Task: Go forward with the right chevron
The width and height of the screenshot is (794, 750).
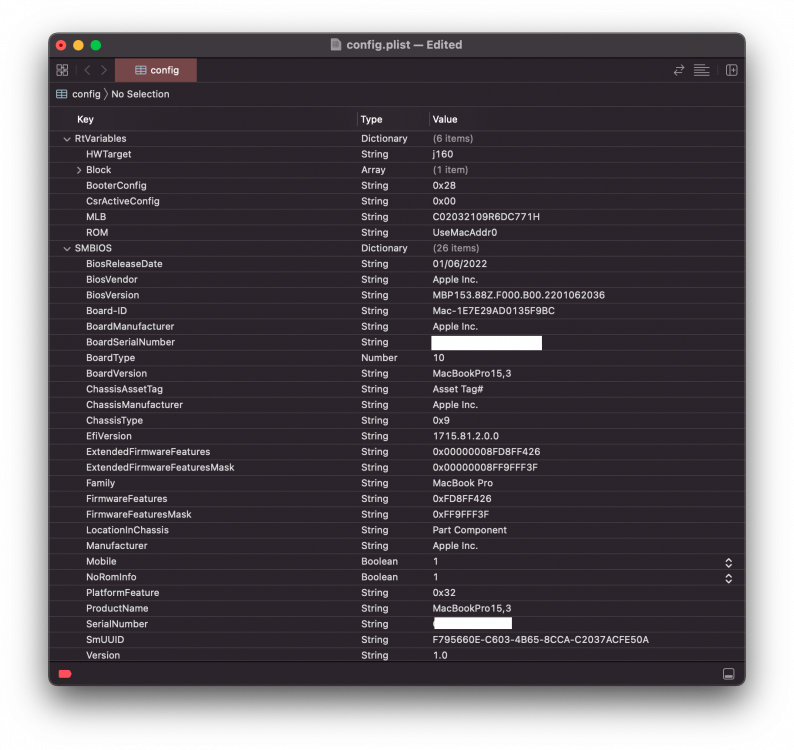Action: [104, 70]
